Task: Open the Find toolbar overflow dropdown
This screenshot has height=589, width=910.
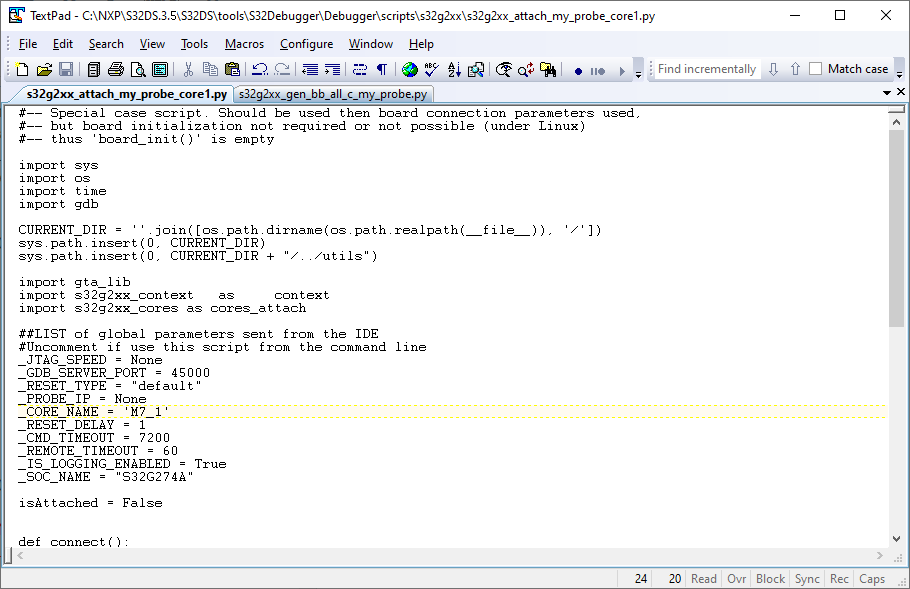Action: tap(897, 72)
